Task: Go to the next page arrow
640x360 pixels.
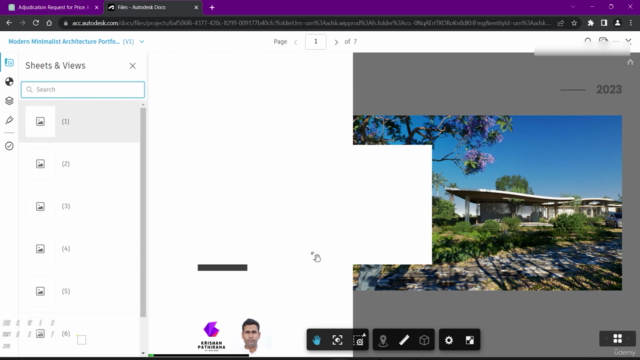Action: 336,42
